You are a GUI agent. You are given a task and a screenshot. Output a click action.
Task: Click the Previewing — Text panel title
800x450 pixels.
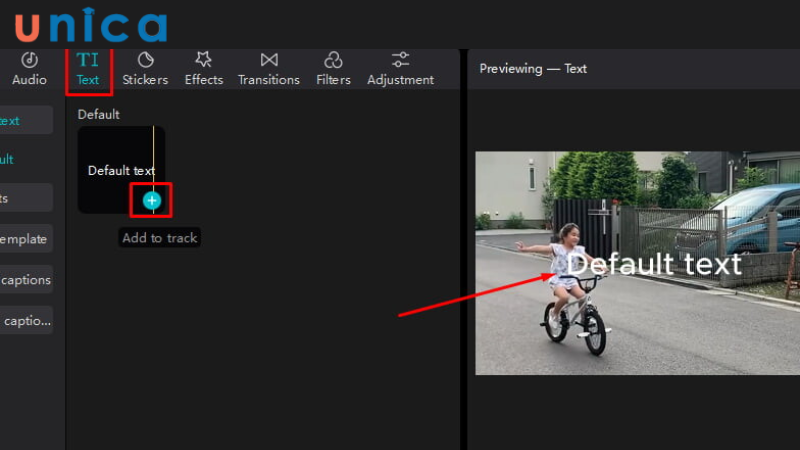pyautogui.click(x=533, y=69)
